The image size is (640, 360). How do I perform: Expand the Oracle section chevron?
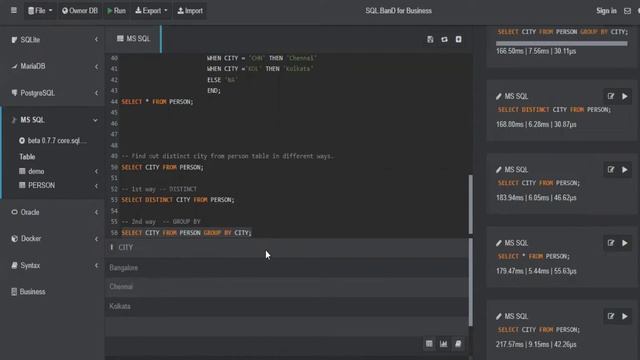(x=96, y=212)
